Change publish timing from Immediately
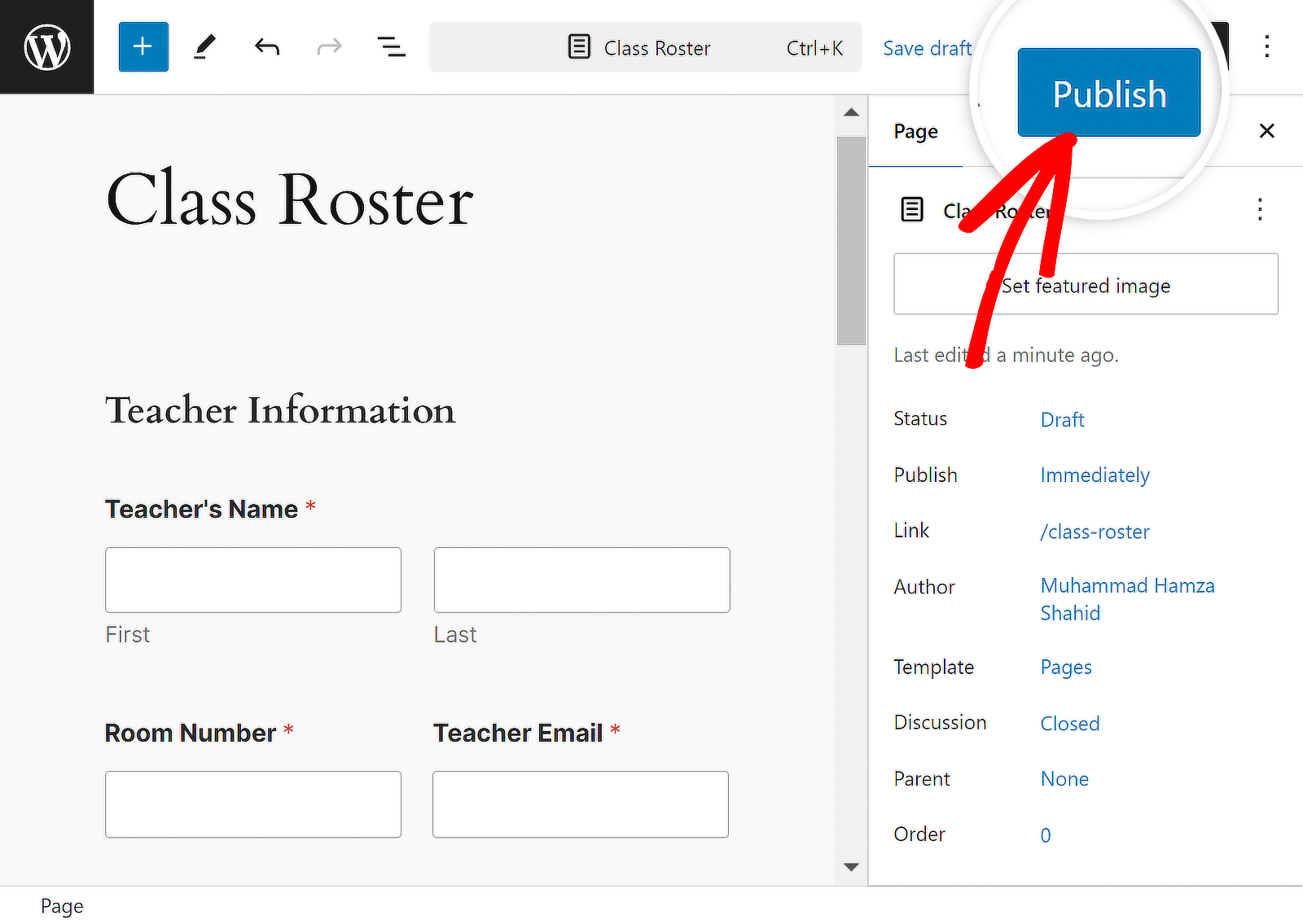The height and width of the screenshot is (924, 1303). (x=1095, y=475)
